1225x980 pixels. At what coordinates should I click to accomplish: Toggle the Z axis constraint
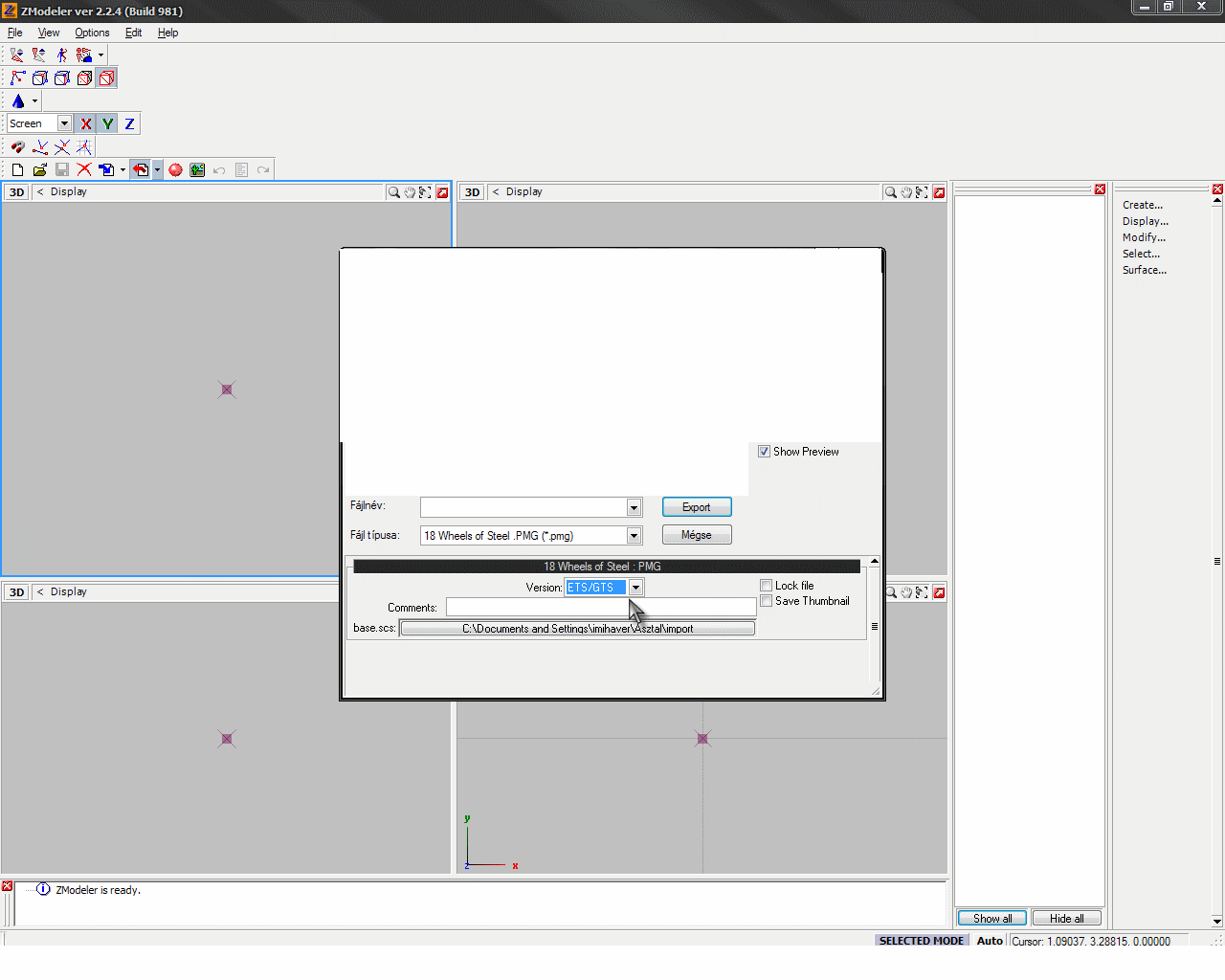tap(129, 124)
